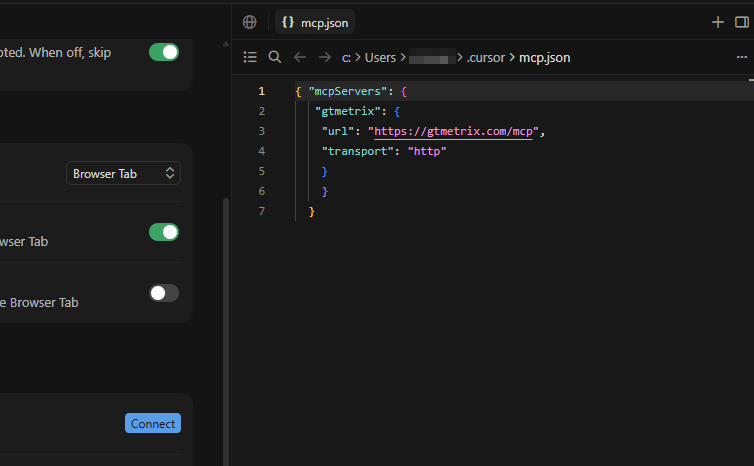Navigate forward with right arrow
Viewport: 754px width, 466px height.
coord(325,57)
